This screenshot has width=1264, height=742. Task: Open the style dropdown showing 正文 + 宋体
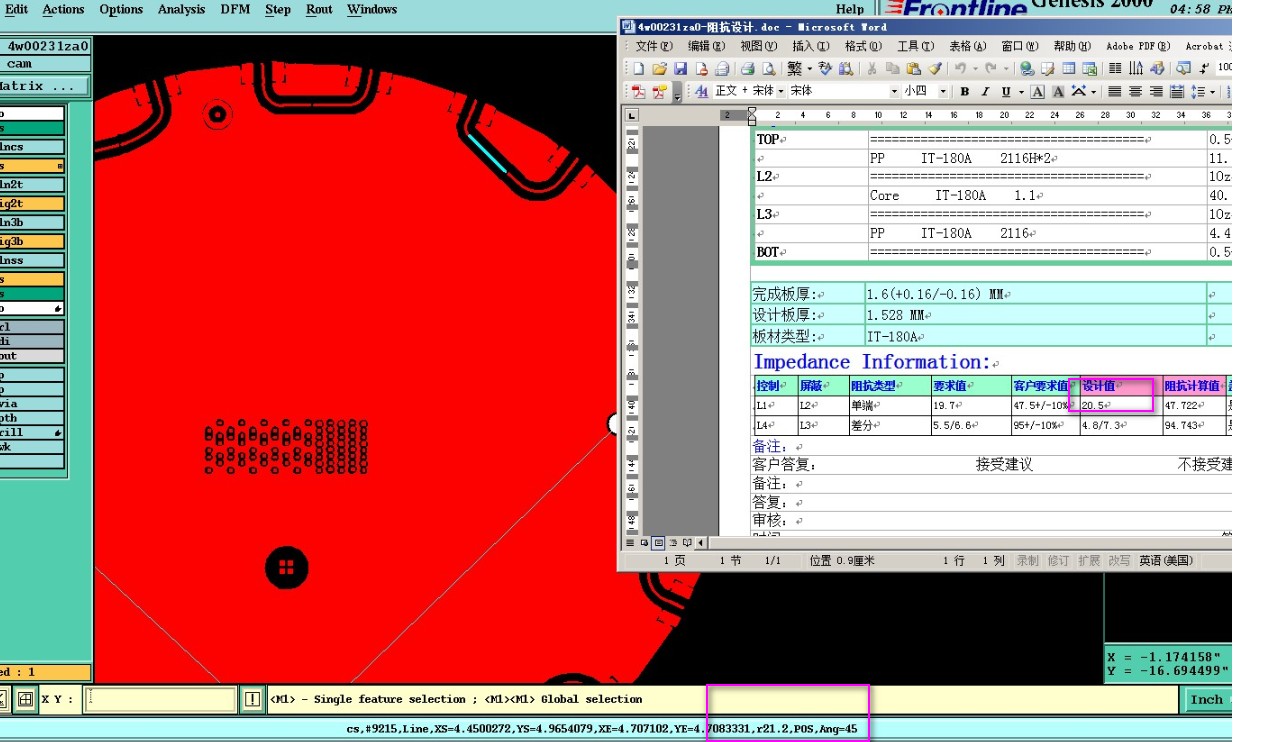pyautogui.click(x=781, y=91)
